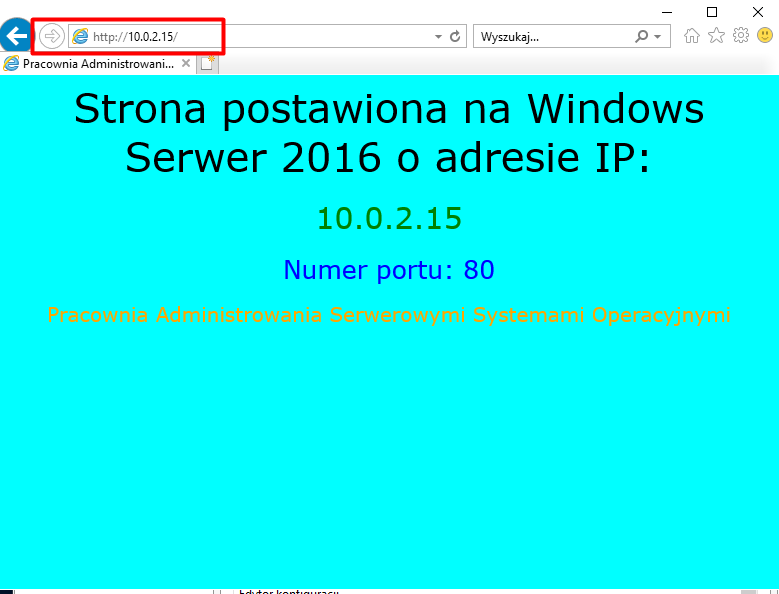
Task: Click the Internet Explorer page icon in address bar
Action: [x=80, y=37]
